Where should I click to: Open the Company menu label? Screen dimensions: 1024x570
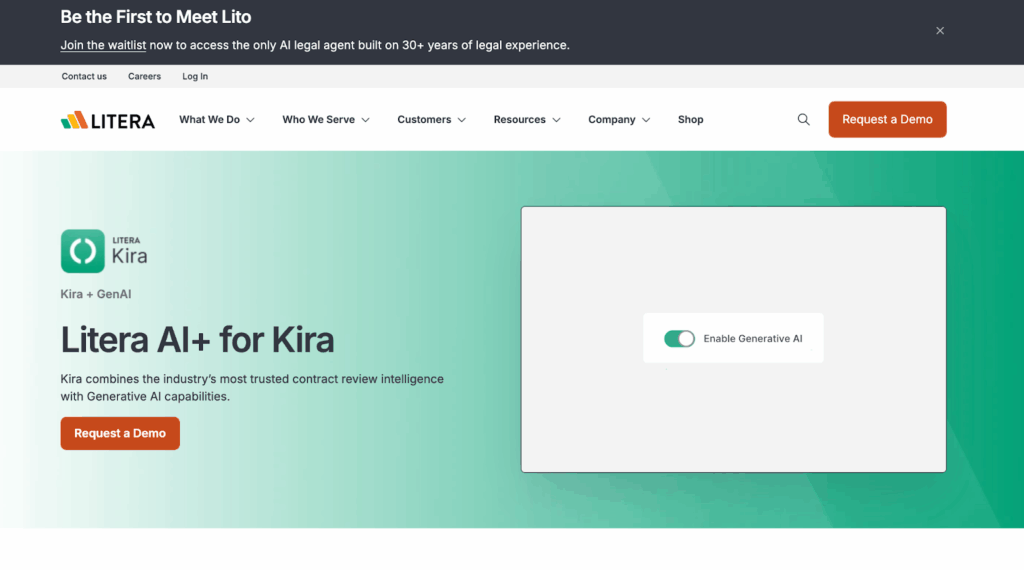[x=612, y=119]
